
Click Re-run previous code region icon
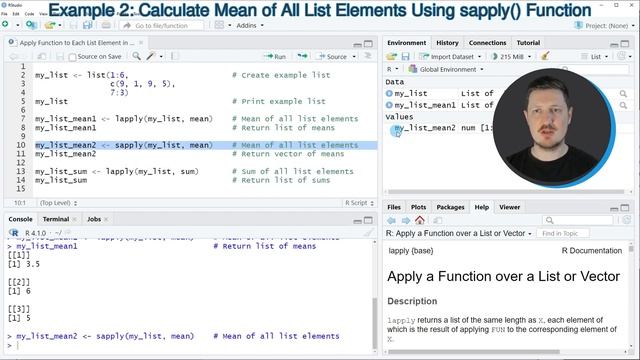(x=302, y=56)
